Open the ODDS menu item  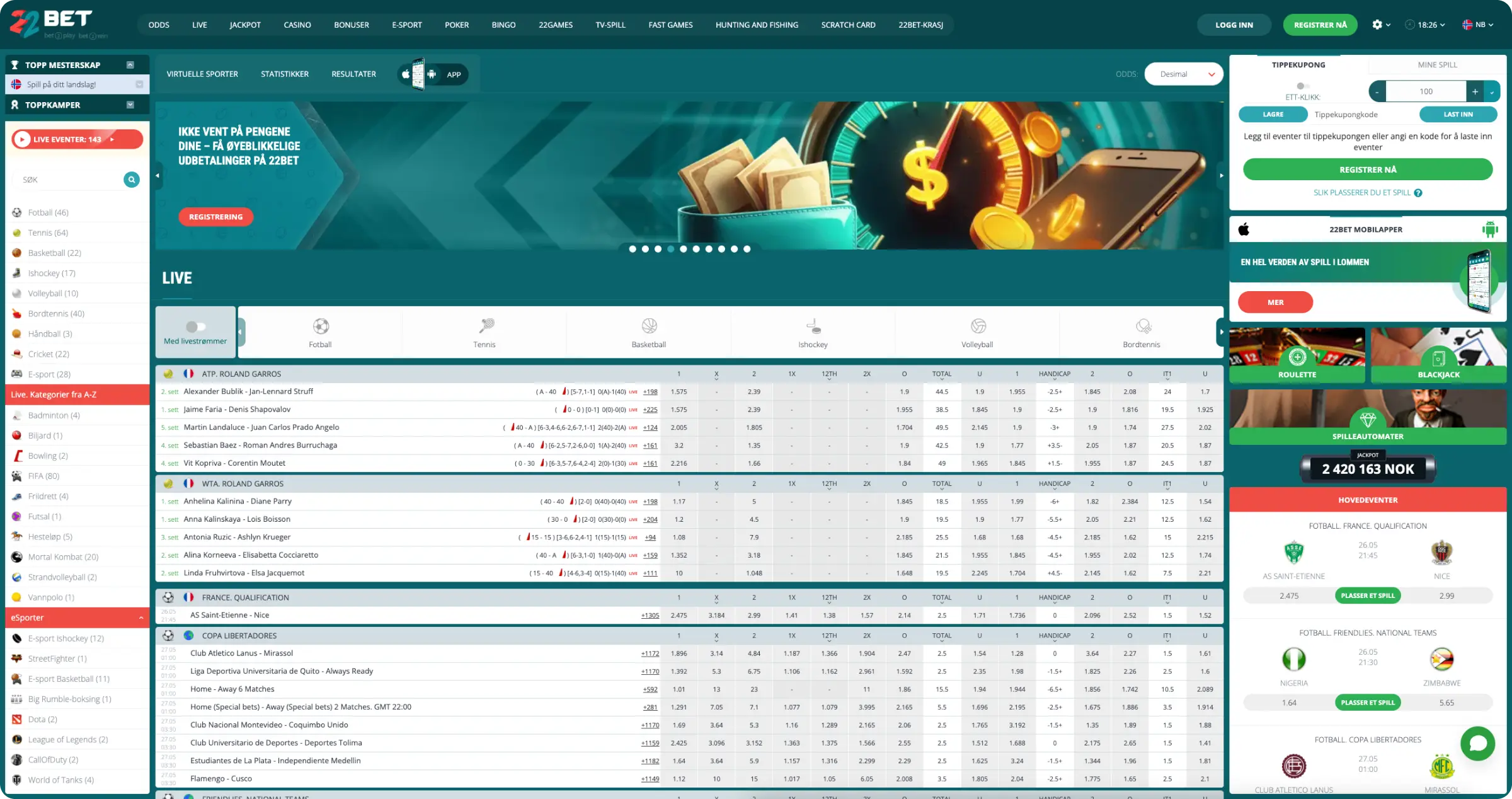coord(159,25)
